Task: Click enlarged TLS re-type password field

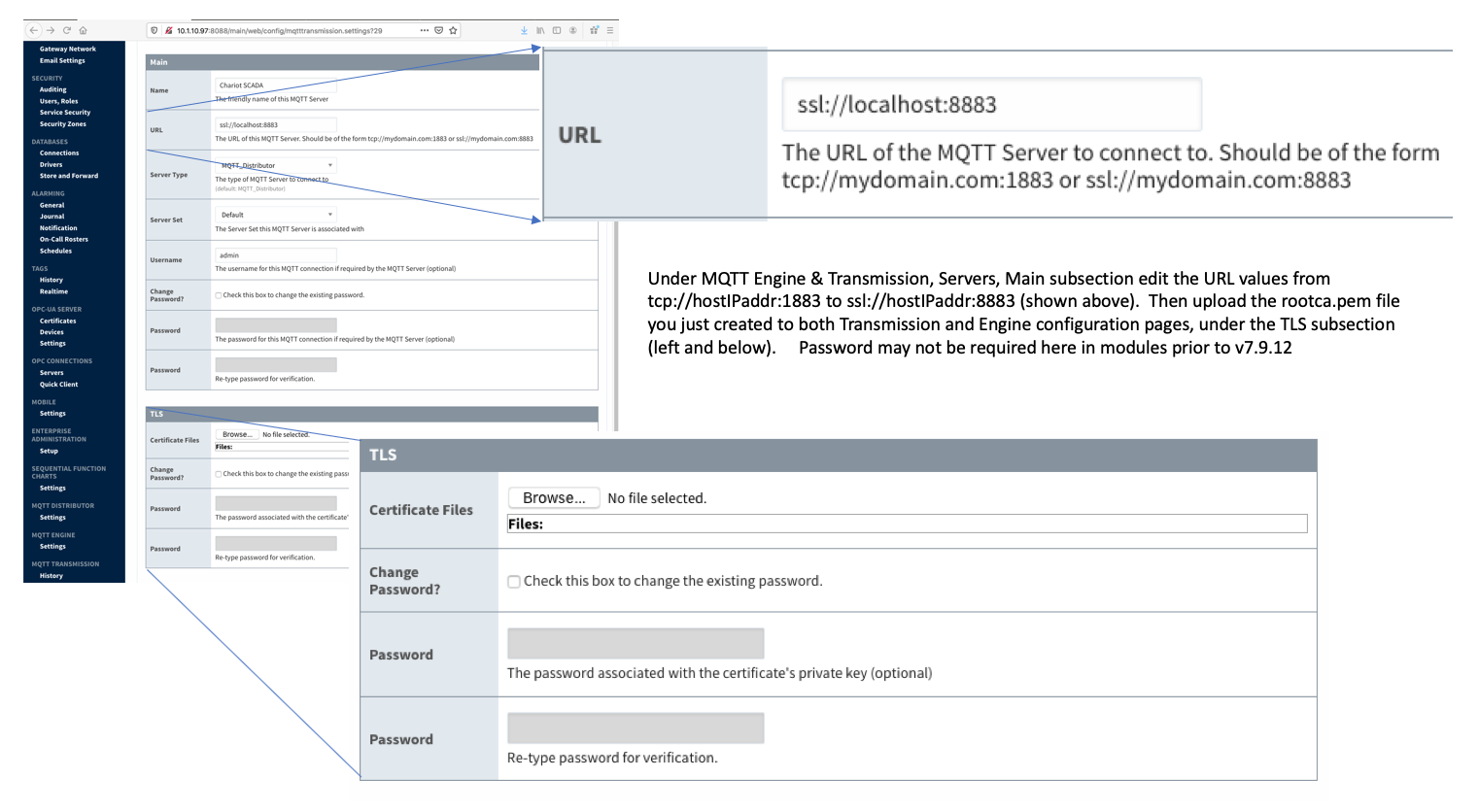Action: tap(636, 727)
